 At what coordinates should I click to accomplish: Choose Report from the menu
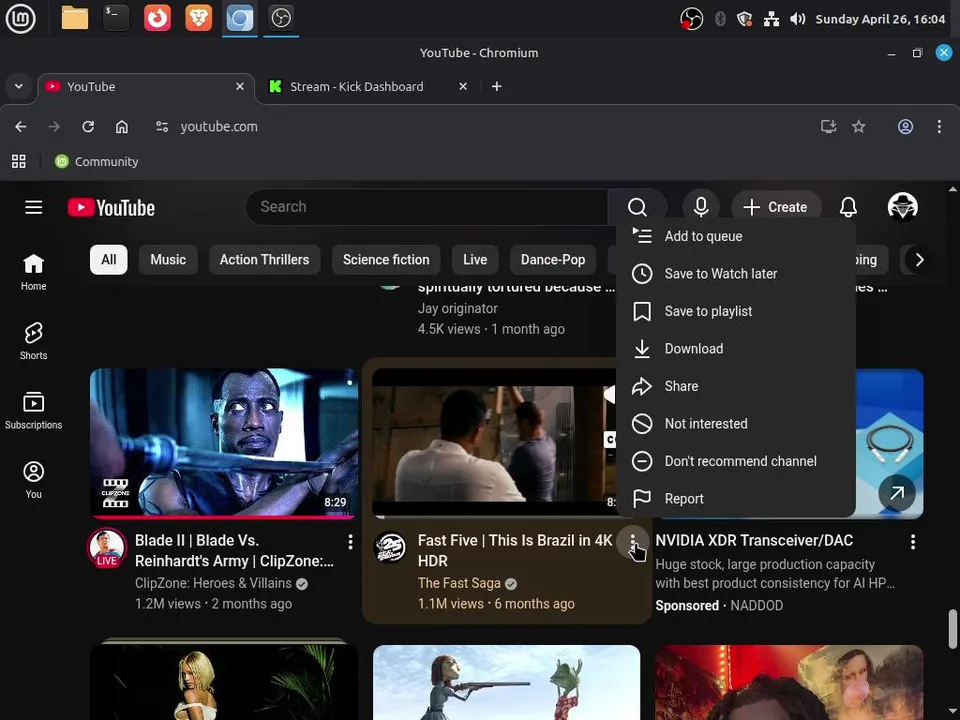point(736,498)
